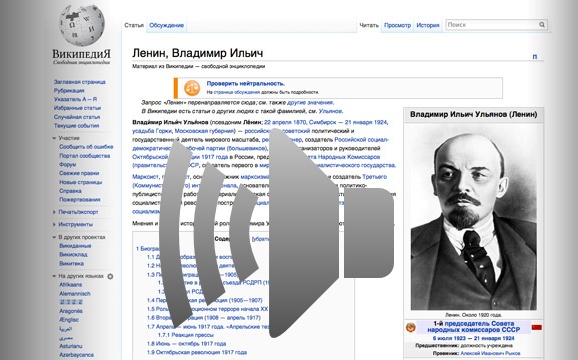The width and height of the screenshot is (578, 360).
Task: Open the Симбирск link
Action: [x=322, y=122]
